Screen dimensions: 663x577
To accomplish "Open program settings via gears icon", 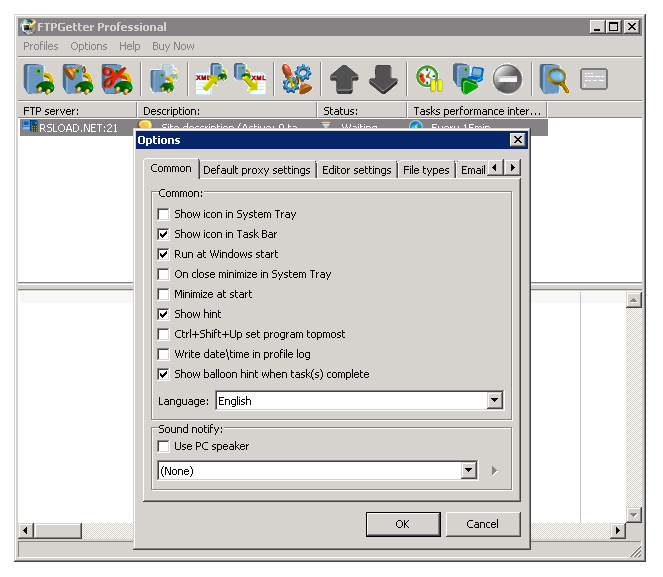I will pos(297,79).
